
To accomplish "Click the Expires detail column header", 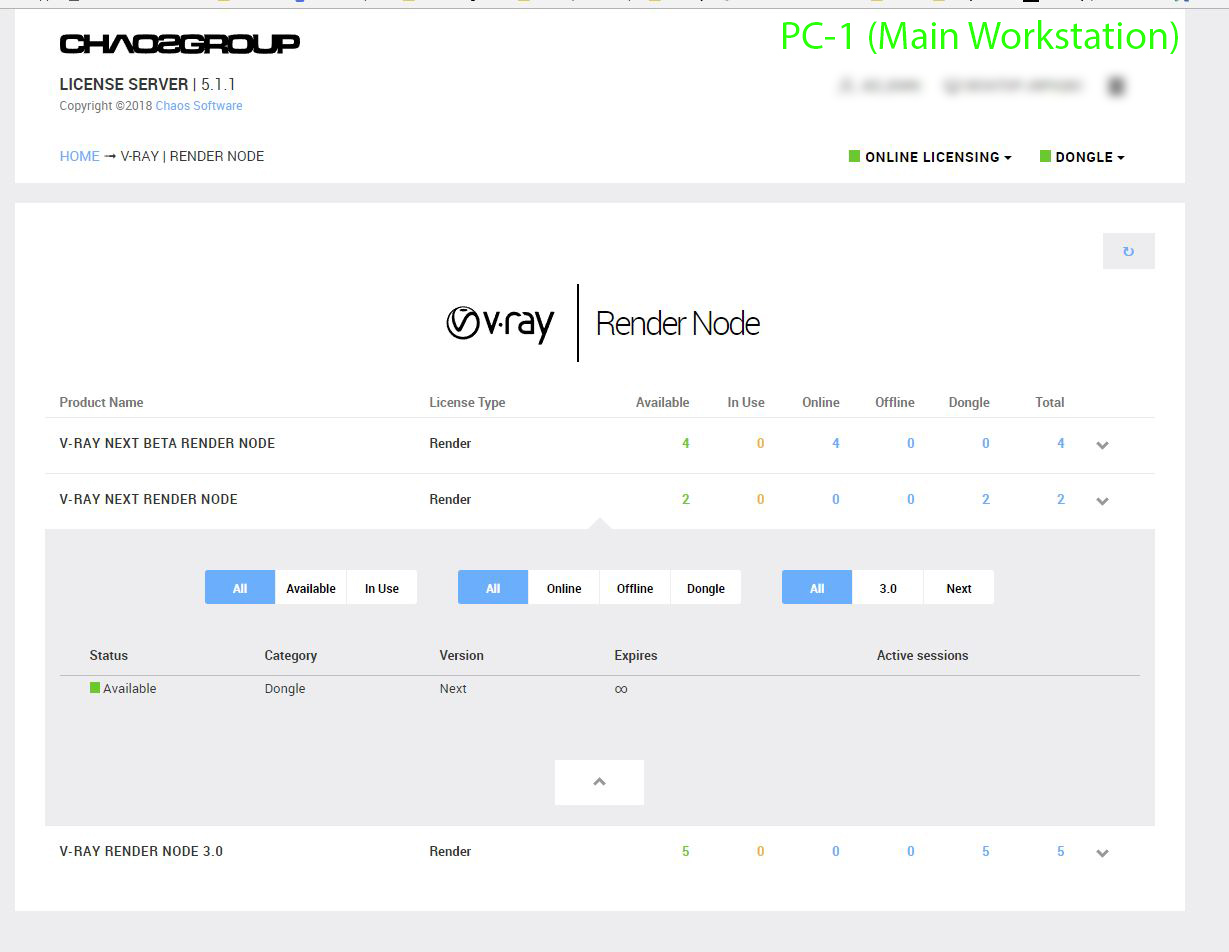I will (x=636, y=655).
